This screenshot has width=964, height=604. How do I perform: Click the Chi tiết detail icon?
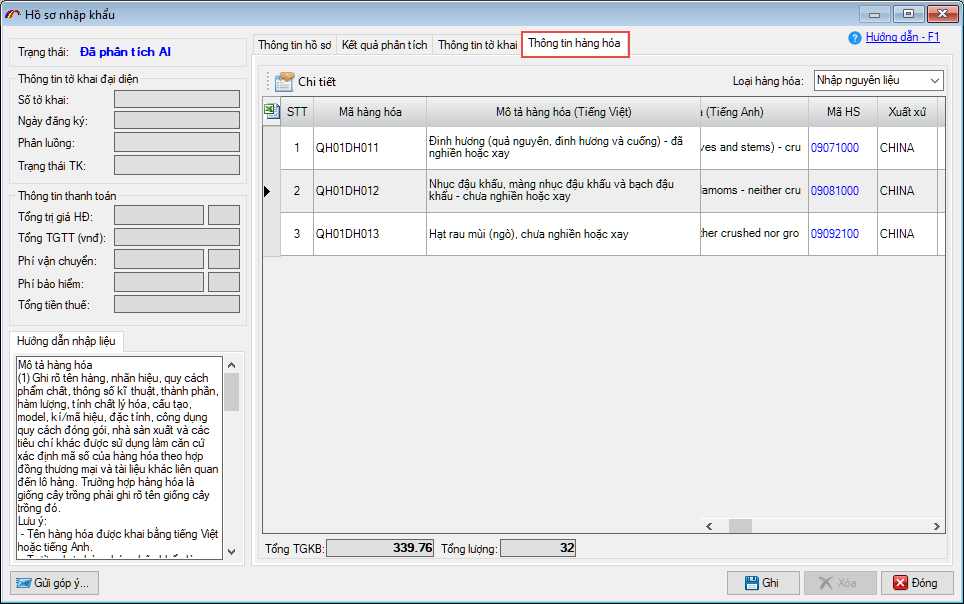point(284,81)
